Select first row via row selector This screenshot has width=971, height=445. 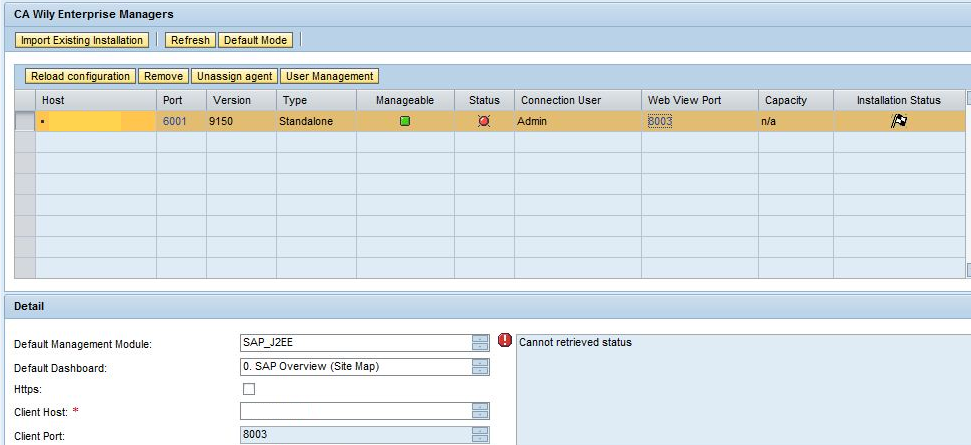coord(25,121)
